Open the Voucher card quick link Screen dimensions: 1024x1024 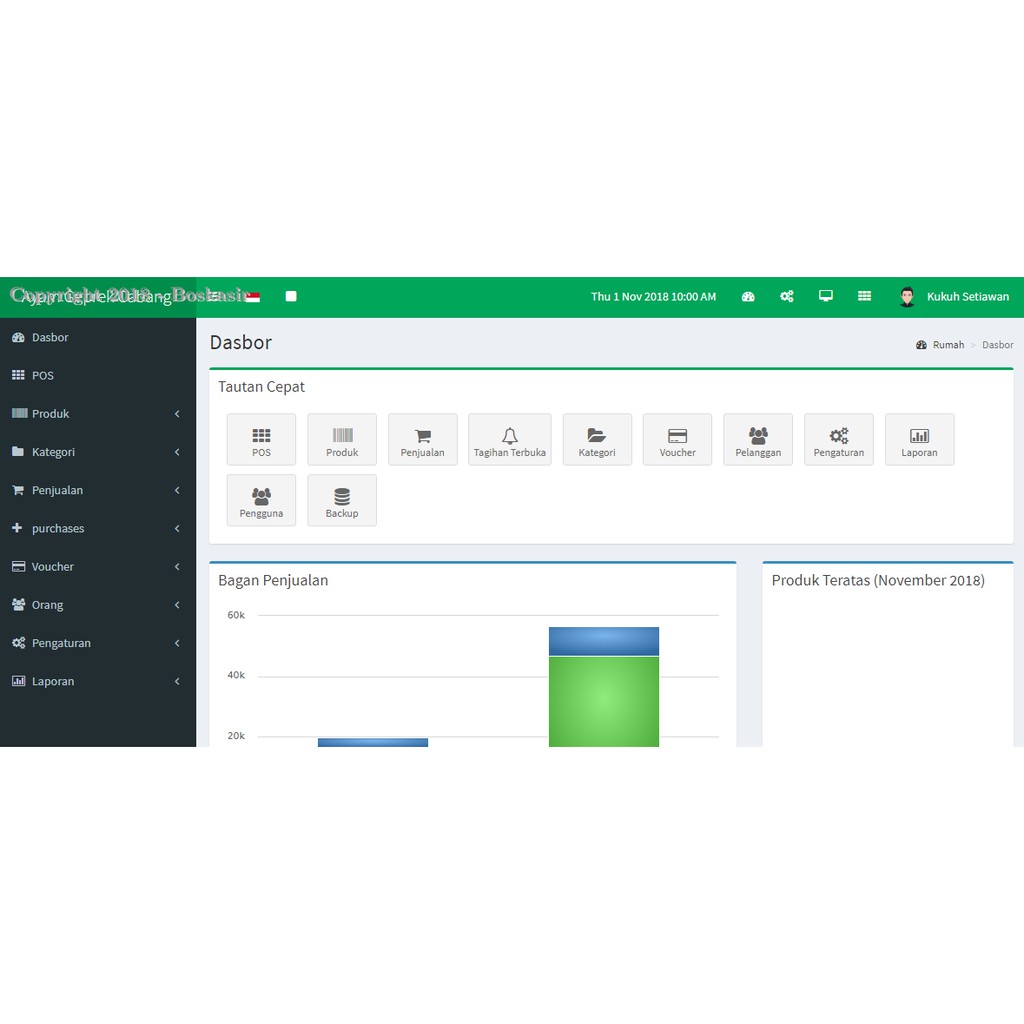click(x=677, y=440)
